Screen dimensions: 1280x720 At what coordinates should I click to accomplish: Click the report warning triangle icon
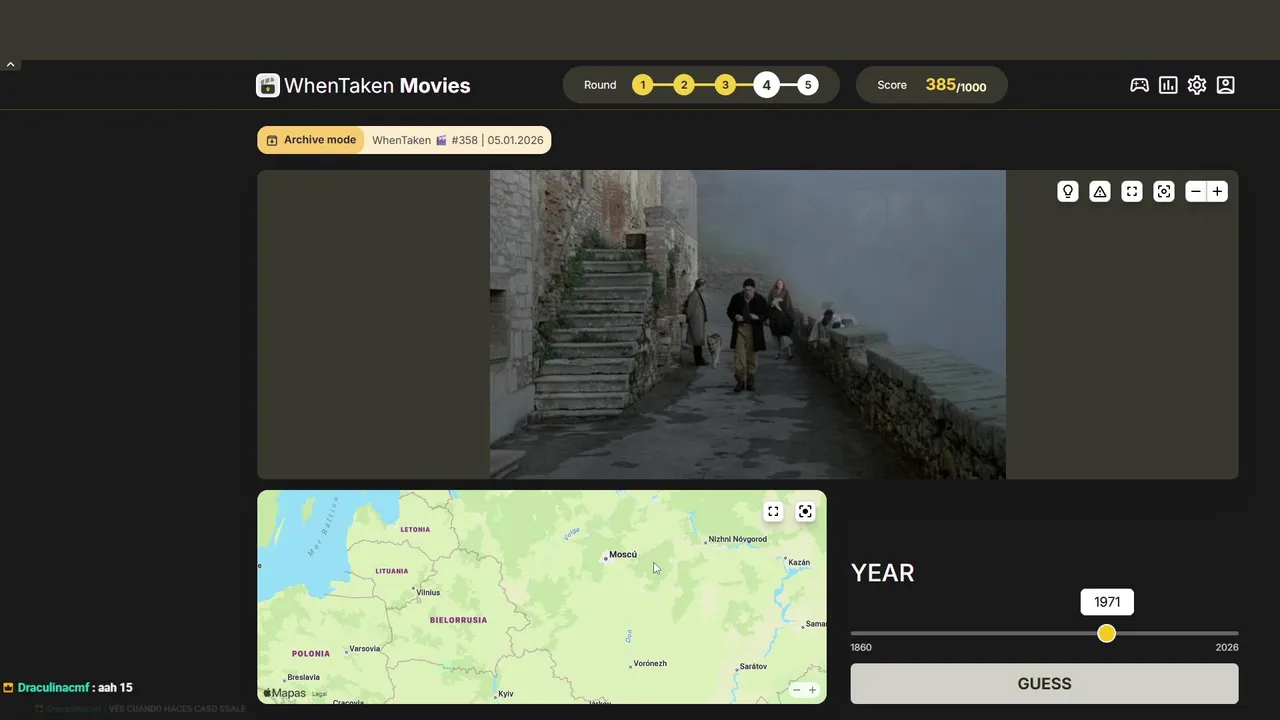click(1100, 191)
